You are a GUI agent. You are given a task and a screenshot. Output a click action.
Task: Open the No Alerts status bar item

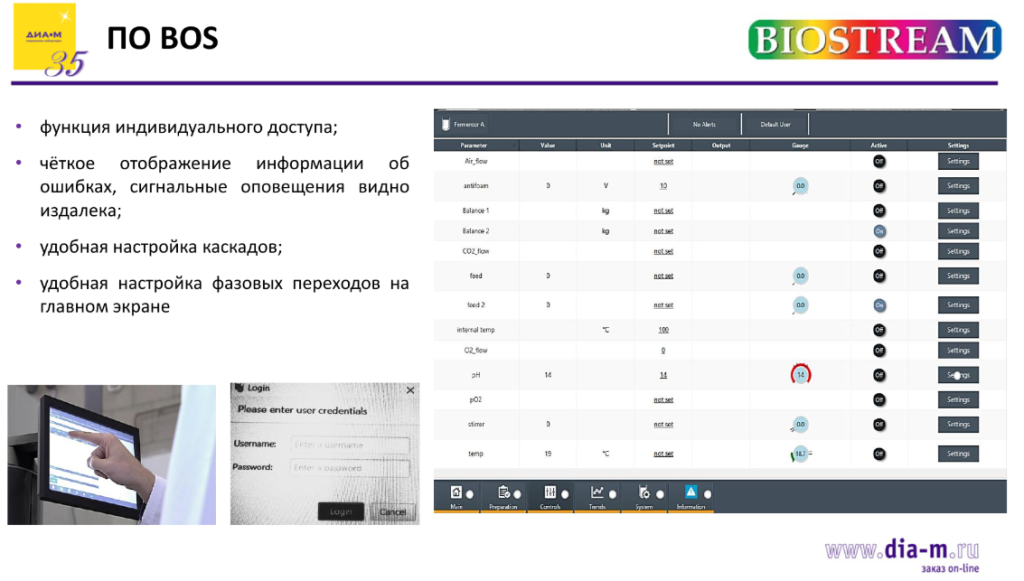706,123
